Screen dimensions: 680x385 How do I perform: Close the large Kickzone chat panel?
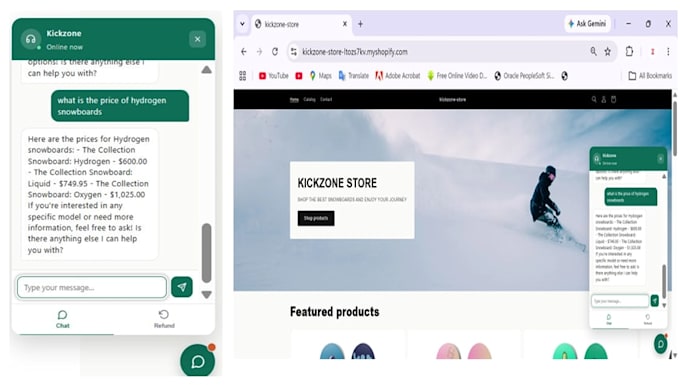(197, 39)
